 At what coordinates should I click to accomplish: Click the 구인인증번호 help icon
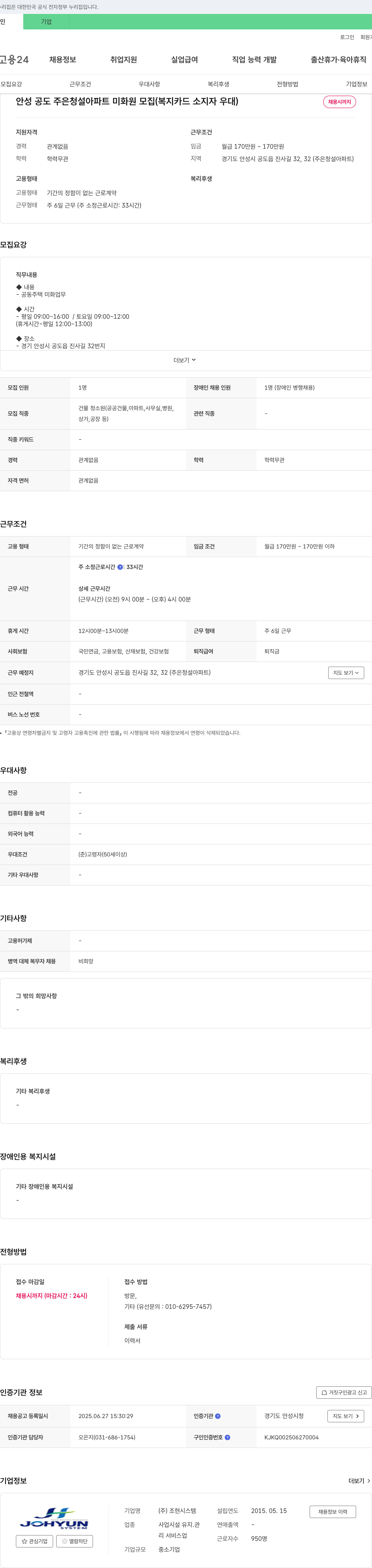(x=227, y=1438)
